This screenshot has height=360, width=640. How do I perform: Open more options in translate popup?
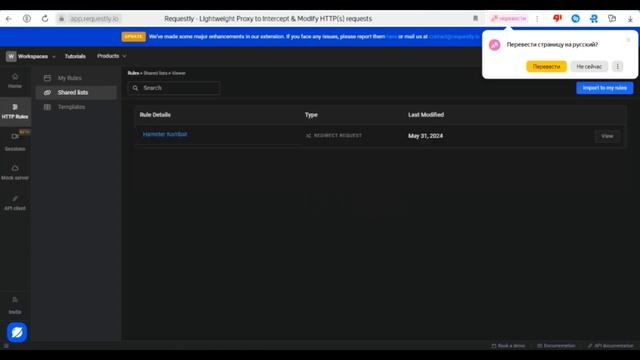tap(618, 67)
